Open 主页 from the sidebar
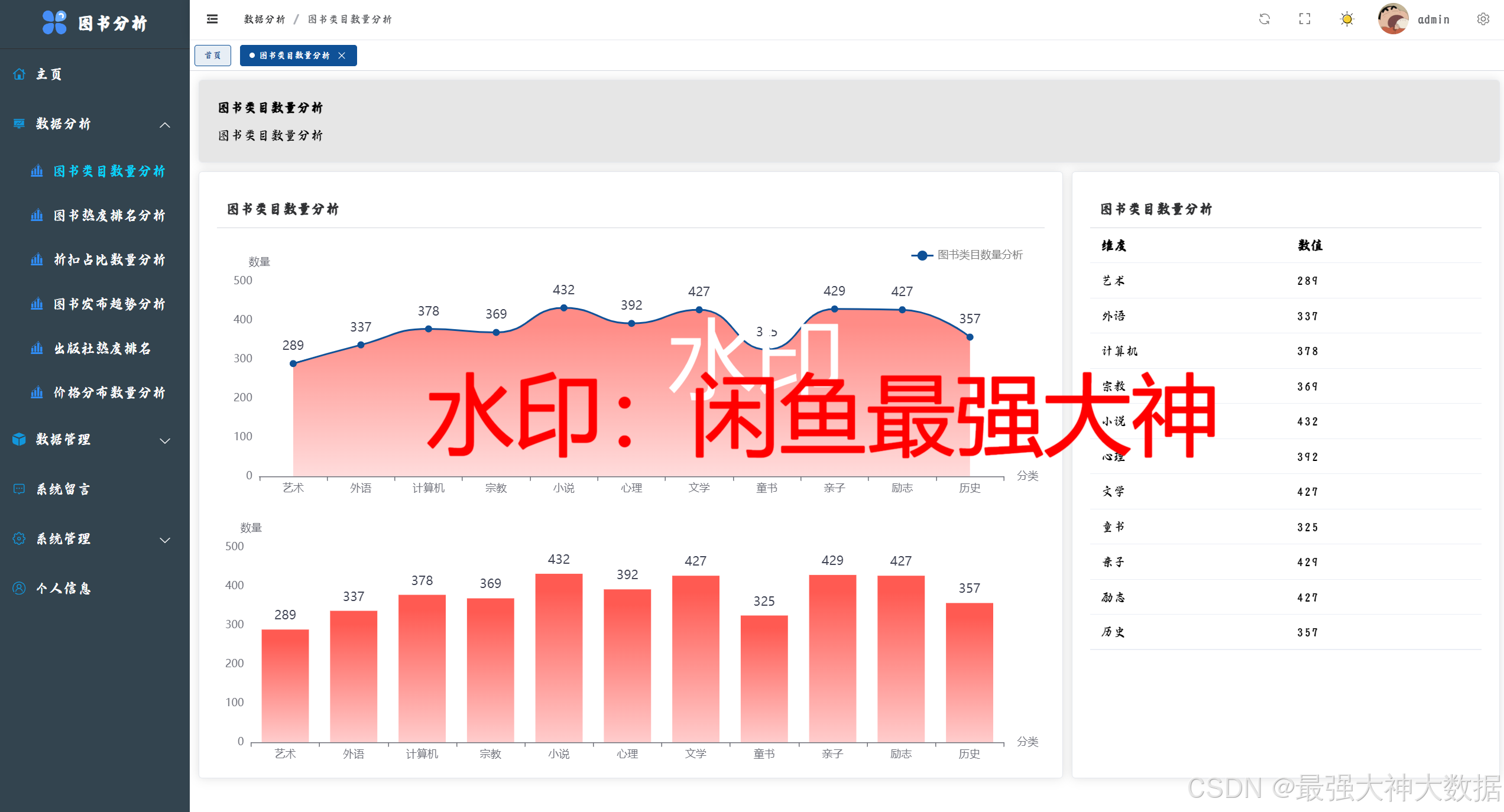1504x812 pixels. 48,74
